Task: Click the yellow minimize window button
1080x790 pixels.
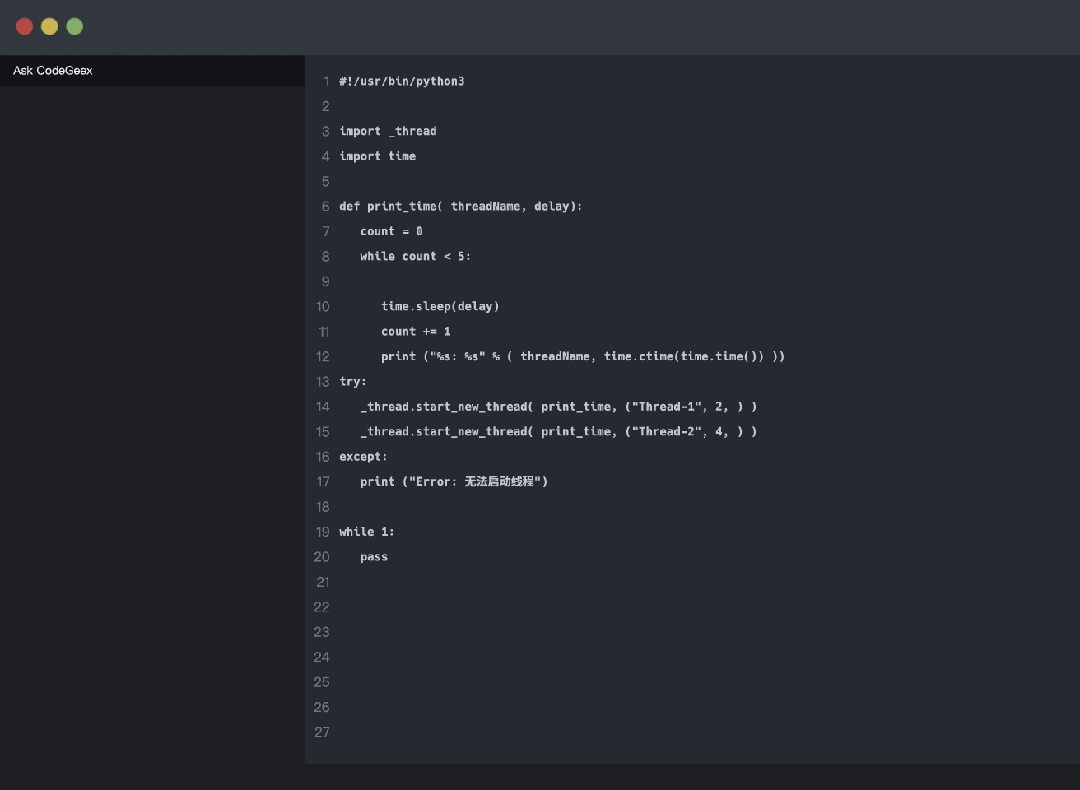Action: [x=50, y=27]
